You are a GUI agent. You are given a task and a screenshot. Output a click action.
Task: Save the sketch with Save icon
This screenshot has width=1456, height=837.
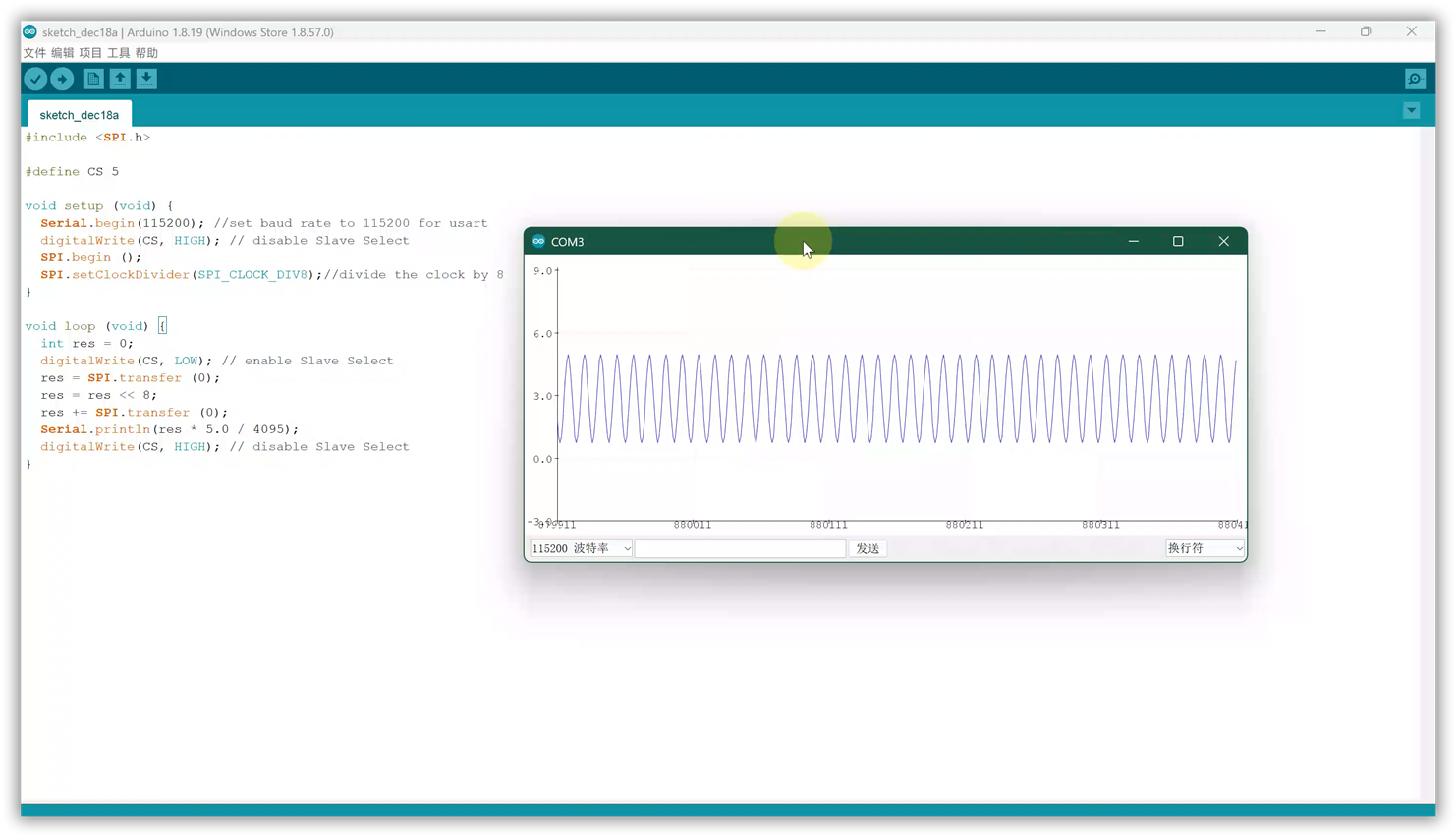[146, 79]
